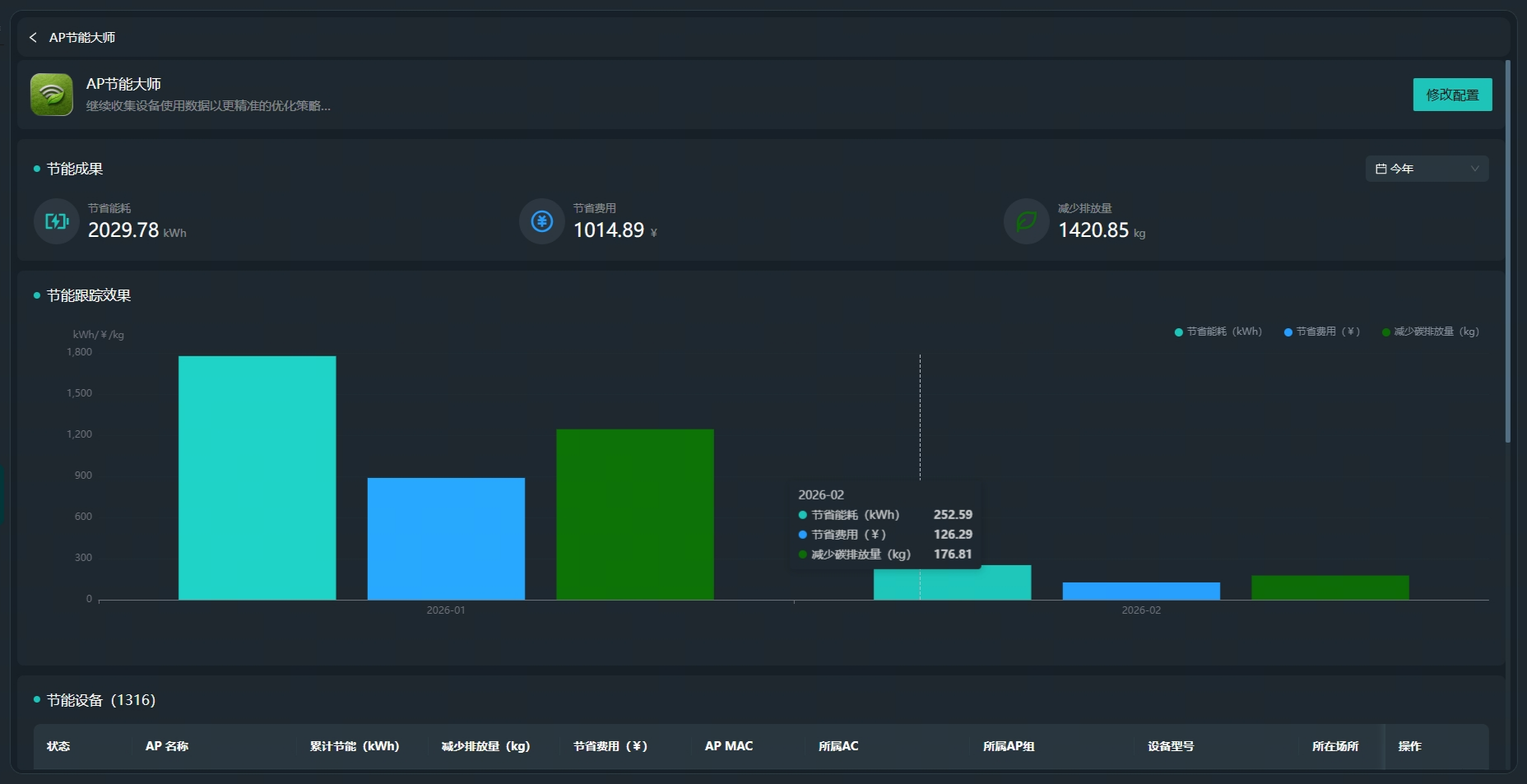The image size is (1527, 784).
Task: Click the back arrow beside AP节能大师
Action: [x=33, y=38]
